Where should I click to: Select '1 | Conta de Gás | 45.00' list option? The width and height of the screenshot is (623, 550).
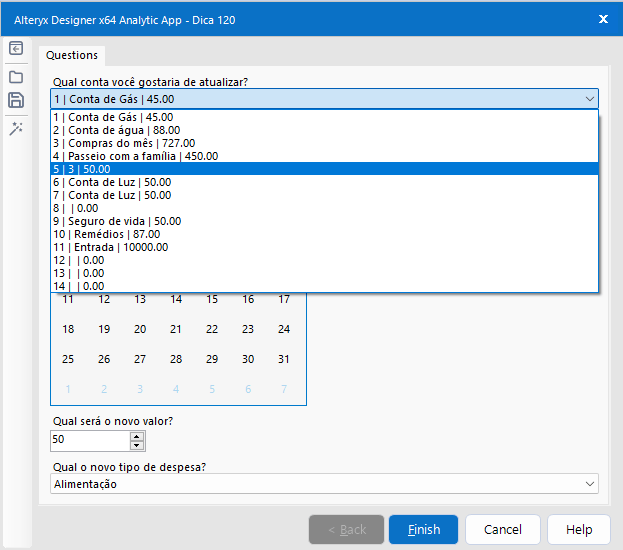pos(324,117)
